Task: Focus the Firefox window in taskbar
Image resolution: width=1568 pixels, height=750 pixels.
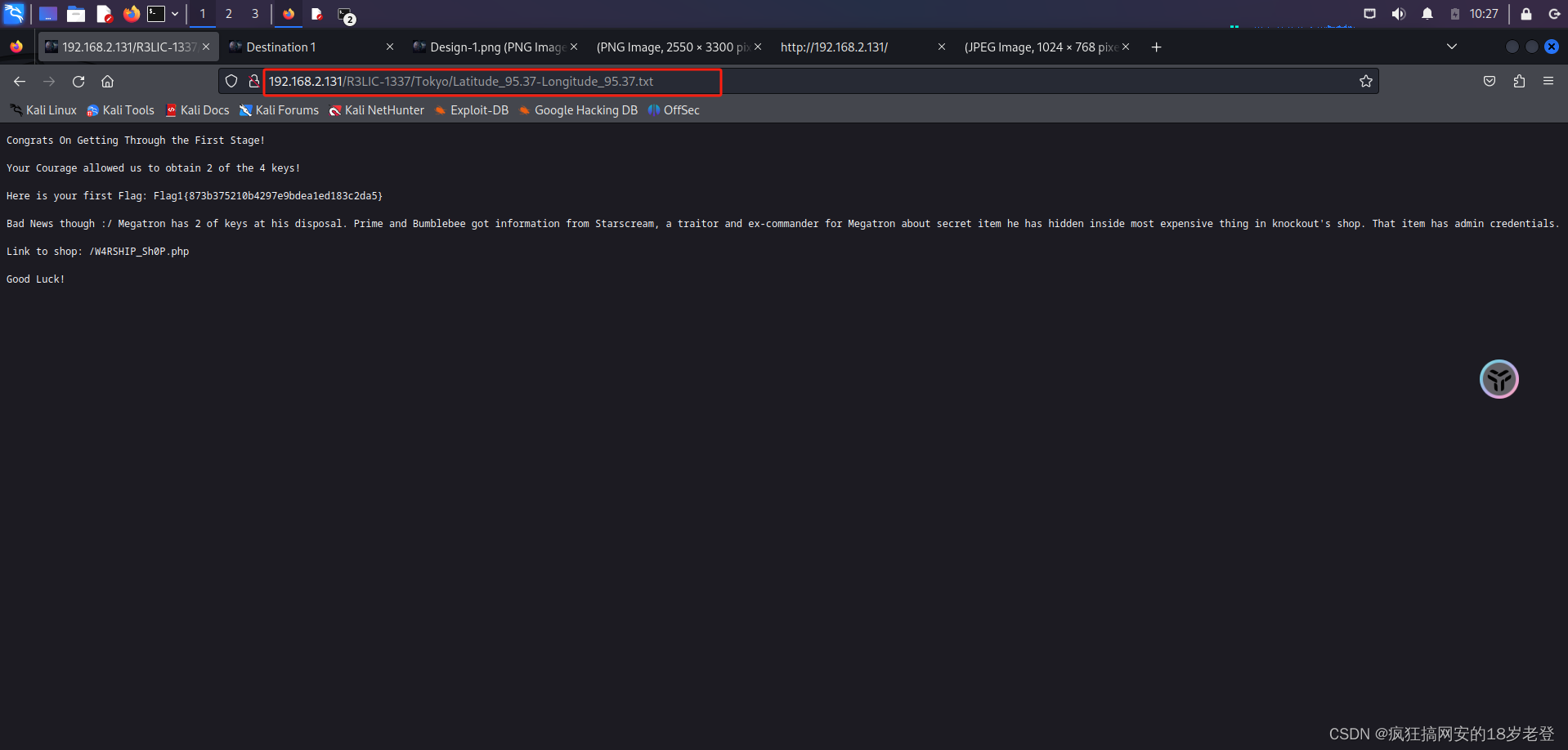Action: [289, 14]
